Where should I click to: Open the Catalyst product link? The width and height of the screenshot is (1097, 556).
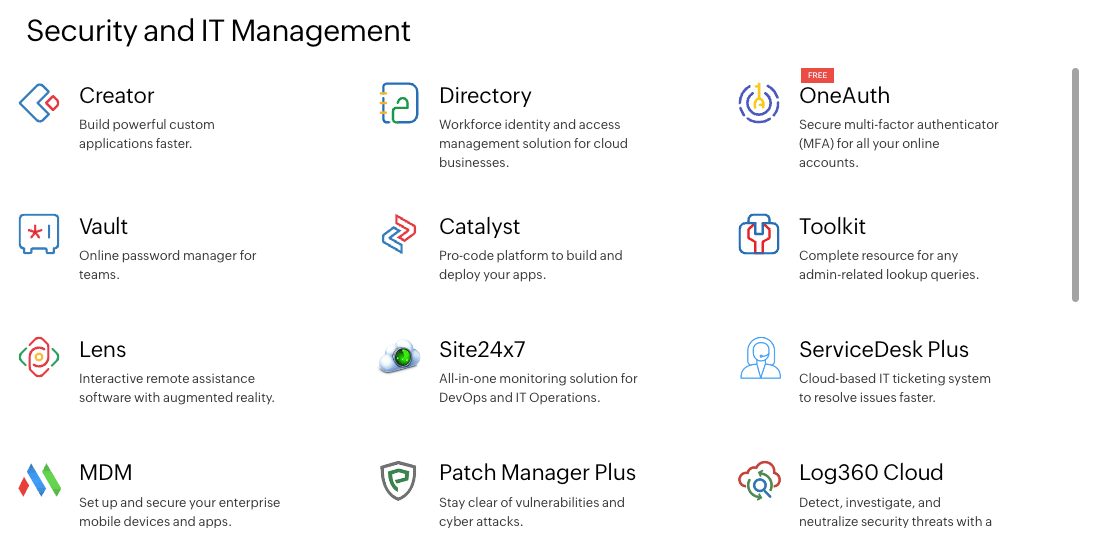tap(479, 226)
